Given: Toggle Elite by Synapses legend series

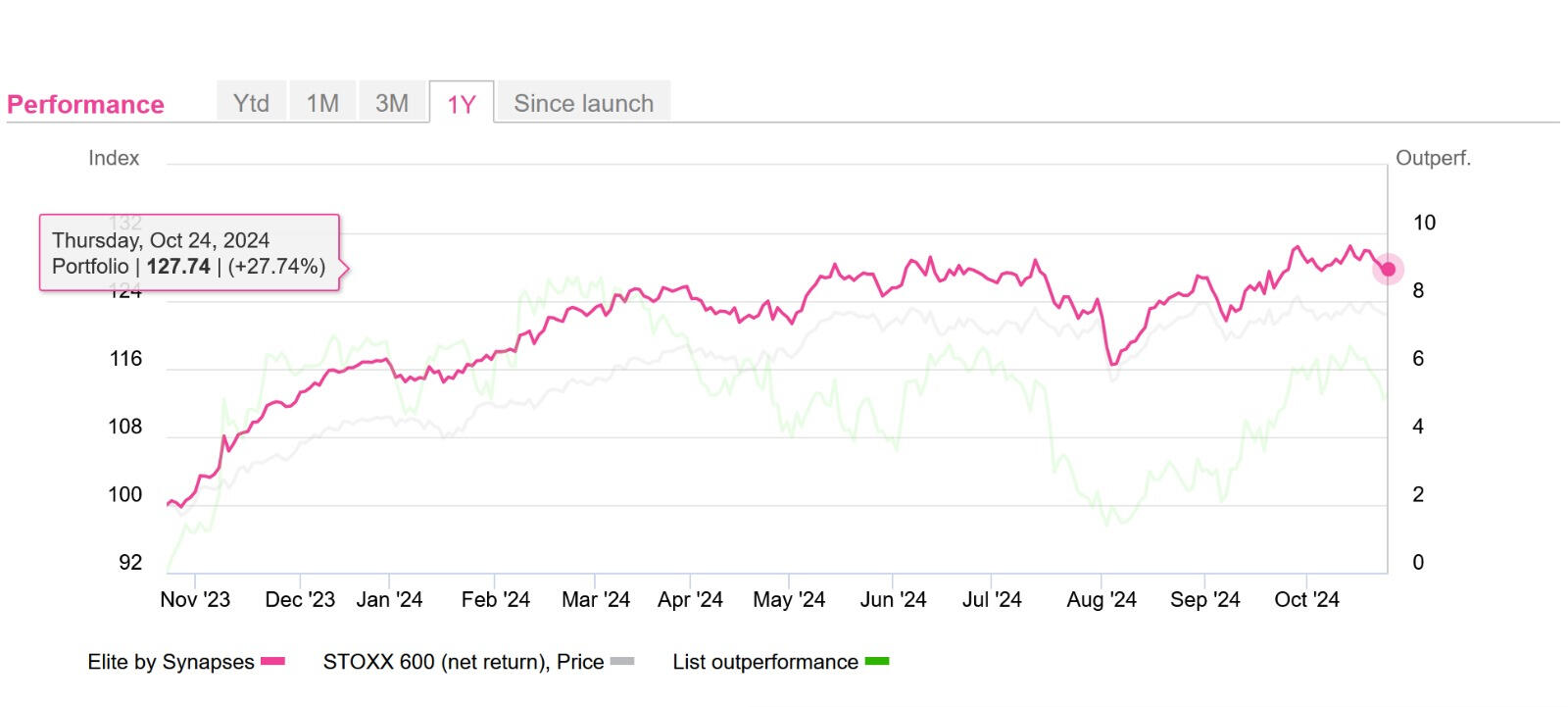Looking at the screenshot, I should point(171,662).
